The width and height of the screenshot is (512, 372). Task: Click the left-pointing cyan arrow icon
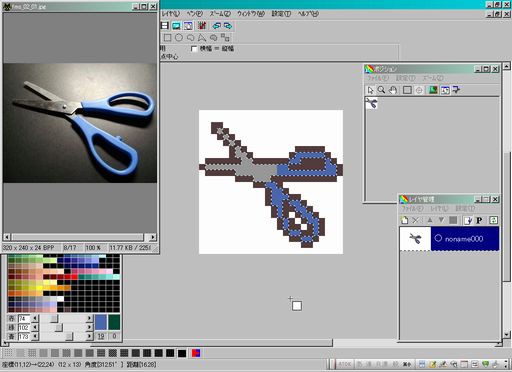click(217, 26)
